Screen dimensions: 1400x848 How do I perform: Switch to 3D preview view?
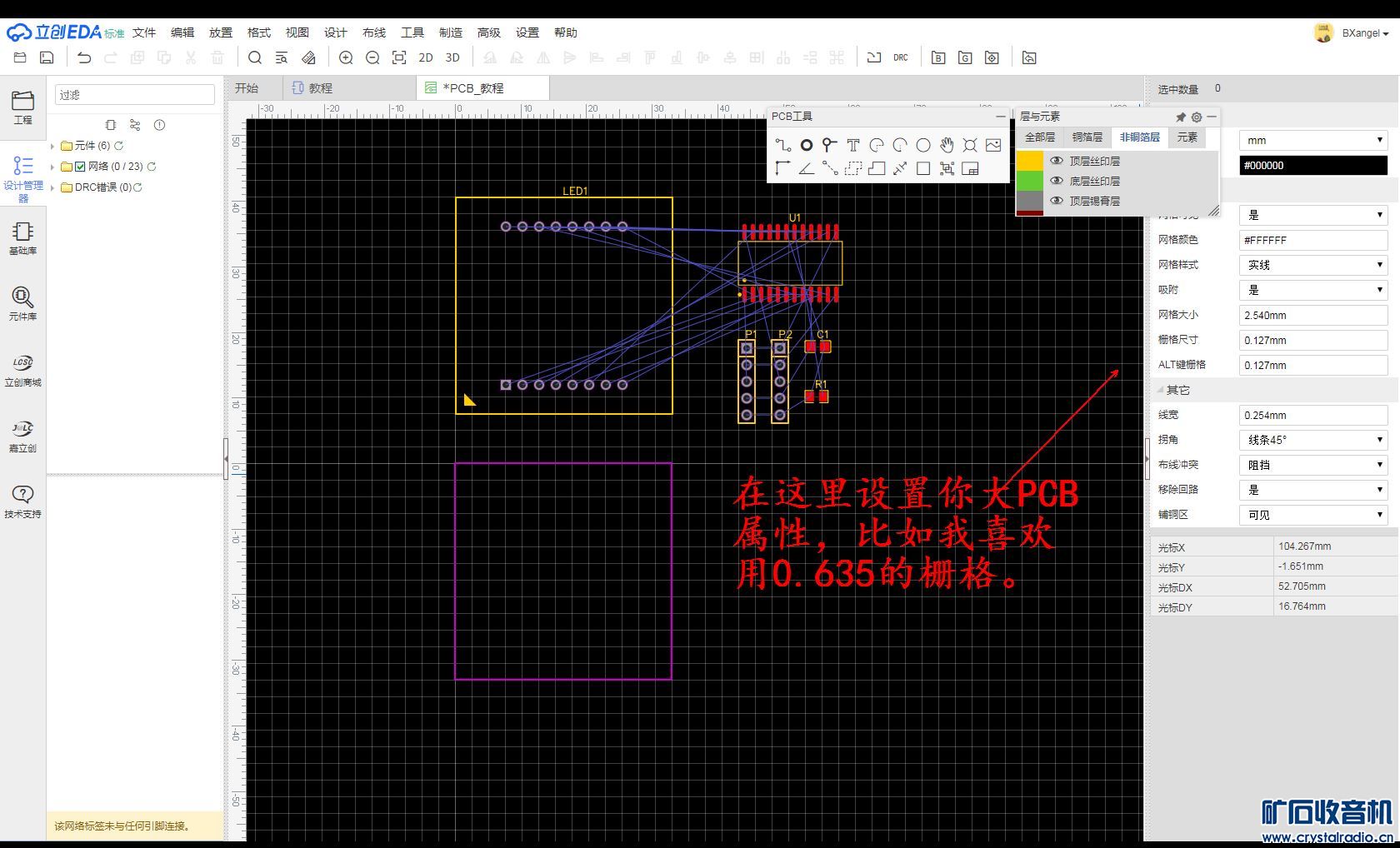(452, 57)
